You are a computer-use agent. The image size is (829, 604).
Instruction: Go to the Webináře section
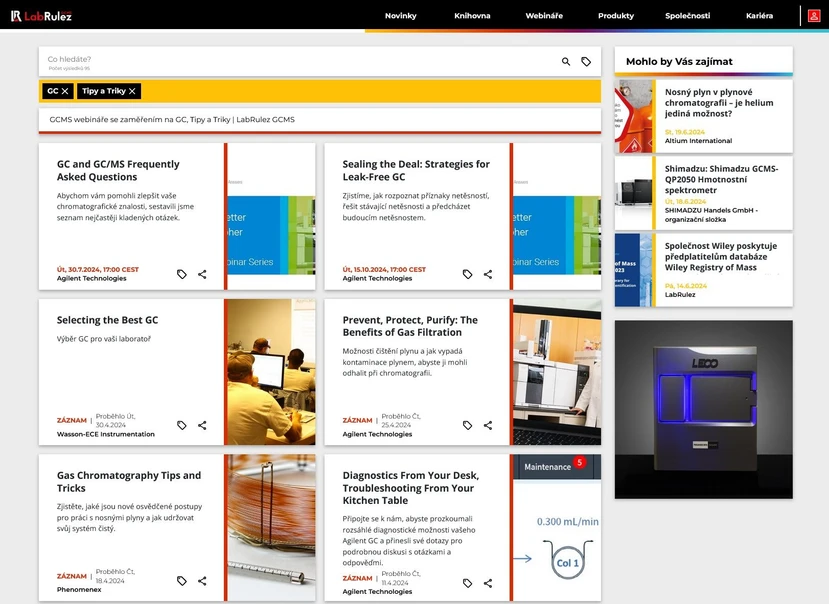(x=544, y=16)
